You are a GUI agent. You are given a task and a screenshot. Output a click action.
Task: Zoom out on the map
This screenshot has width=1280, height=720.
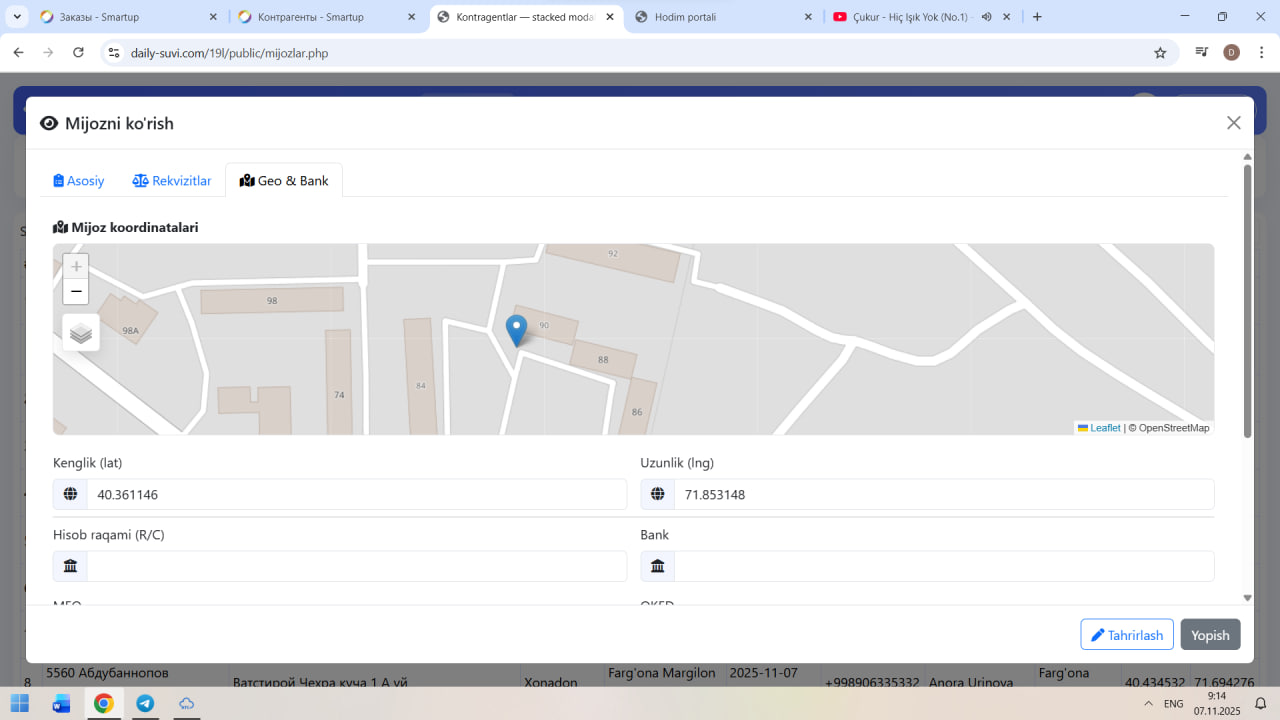click(76, 292)
